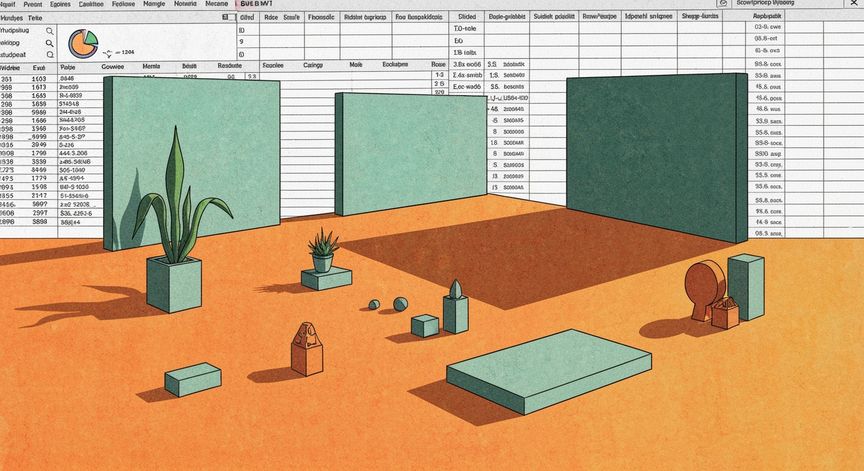The height and width of the screenshot is (471, 864).
Task: Click the cell containing 1103
Action: point(39,79)
